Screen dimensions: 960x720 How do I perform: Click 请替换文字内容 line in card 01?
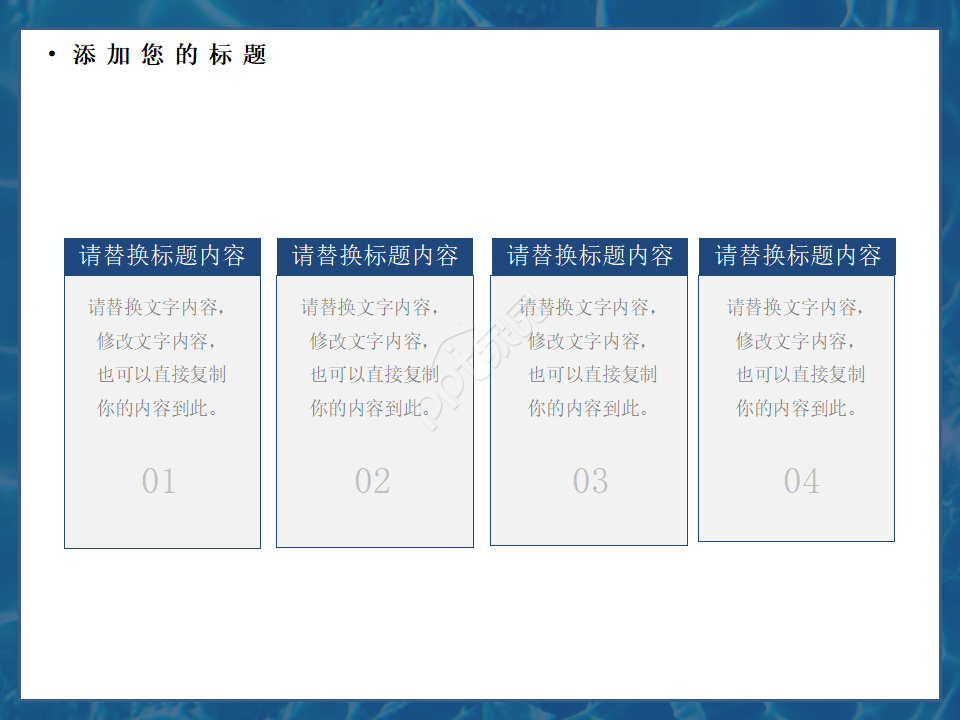pyautogui.click(x=157, y=307)
